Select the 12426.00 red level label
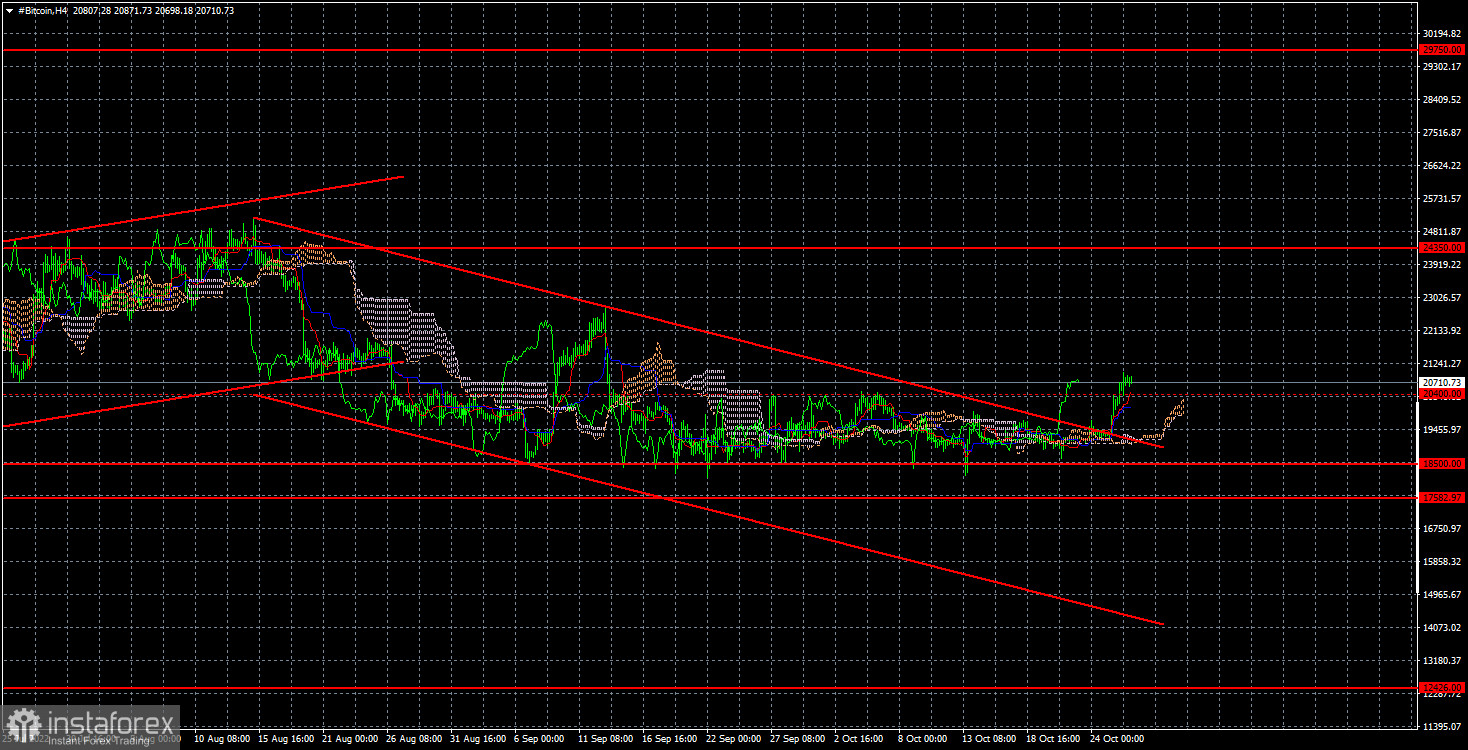Viewport: 1468px width, 750px height. tap(1442, 688)
